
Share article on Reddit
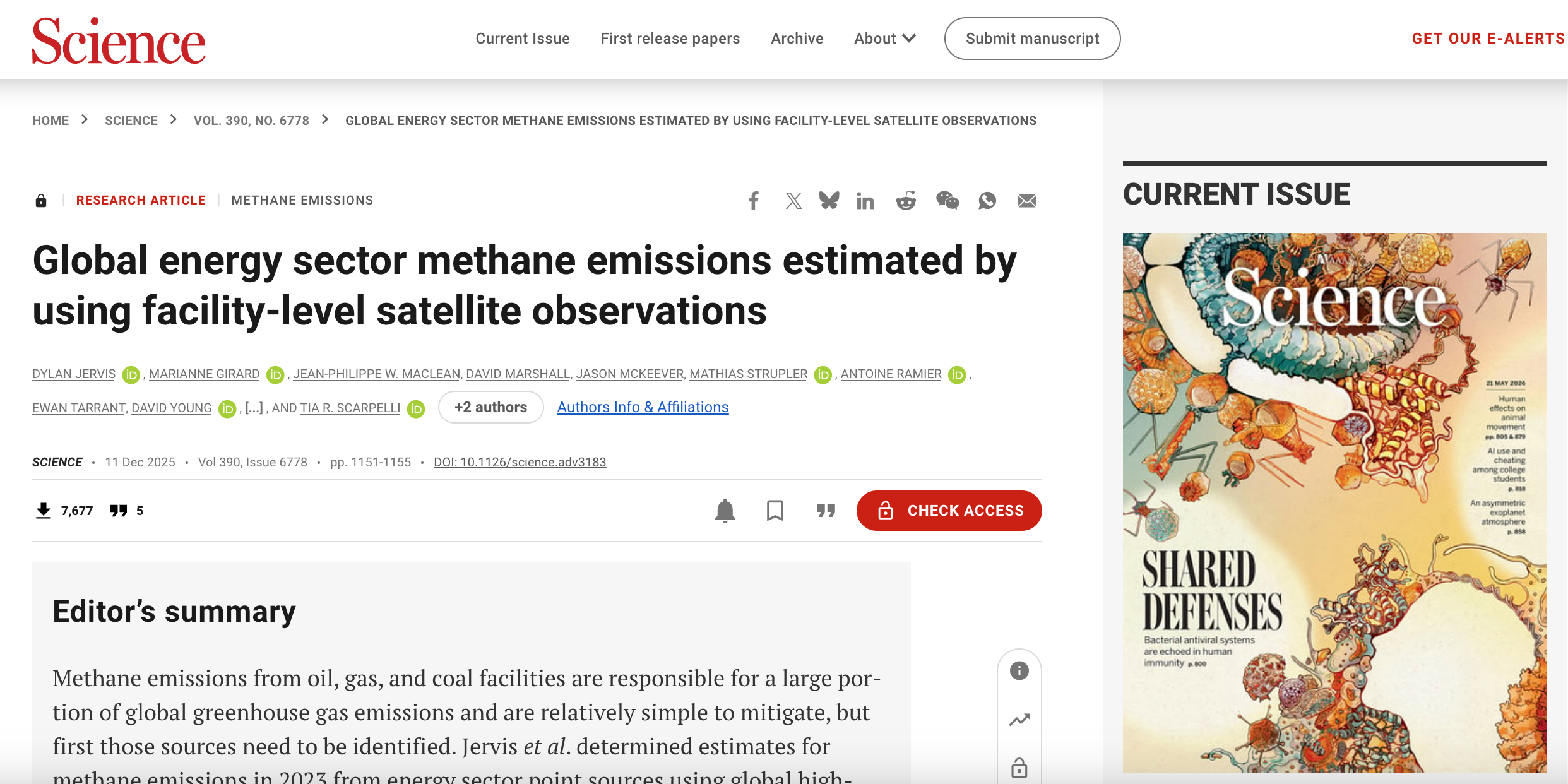[906, 201]
